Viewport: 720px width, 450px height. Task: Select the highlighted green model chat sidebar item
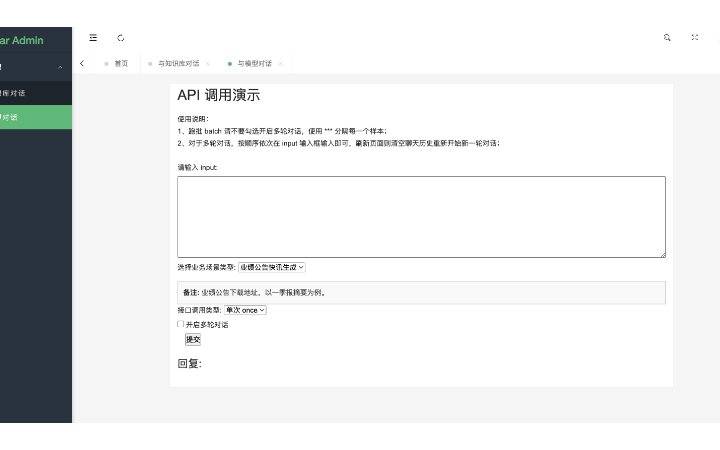36,117
